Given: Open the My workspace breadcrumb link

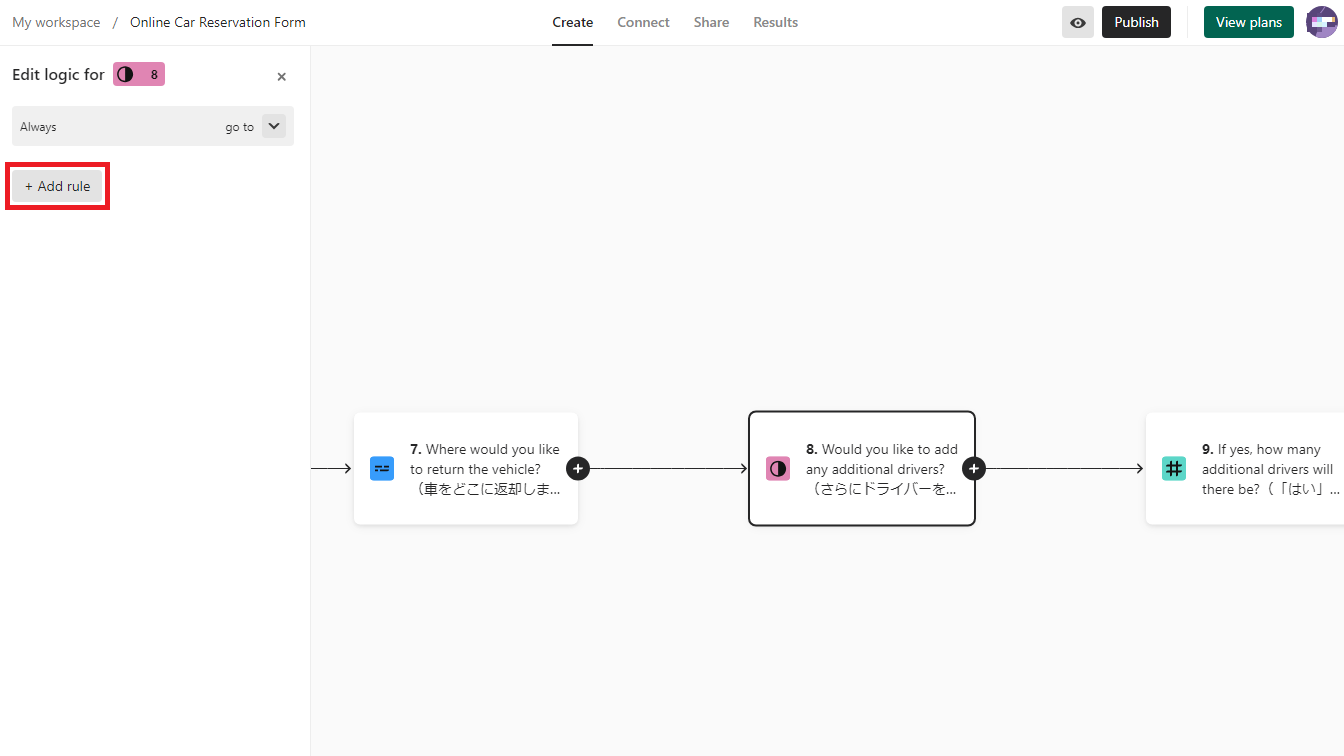Looking at the screenshot, I should pyautogui.click(x=56, y=22).
